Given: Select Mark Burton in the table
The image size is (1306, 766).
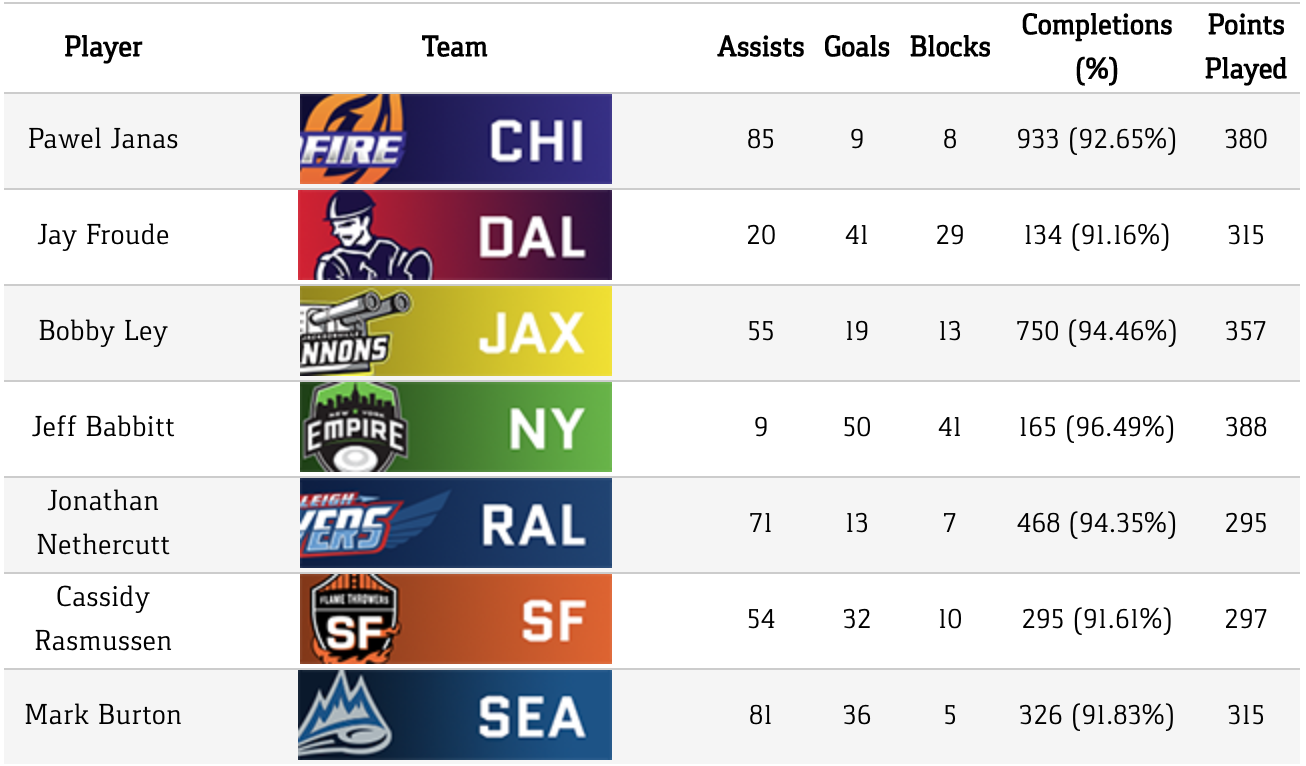Looking at the screenshot, I should [103, 715].
